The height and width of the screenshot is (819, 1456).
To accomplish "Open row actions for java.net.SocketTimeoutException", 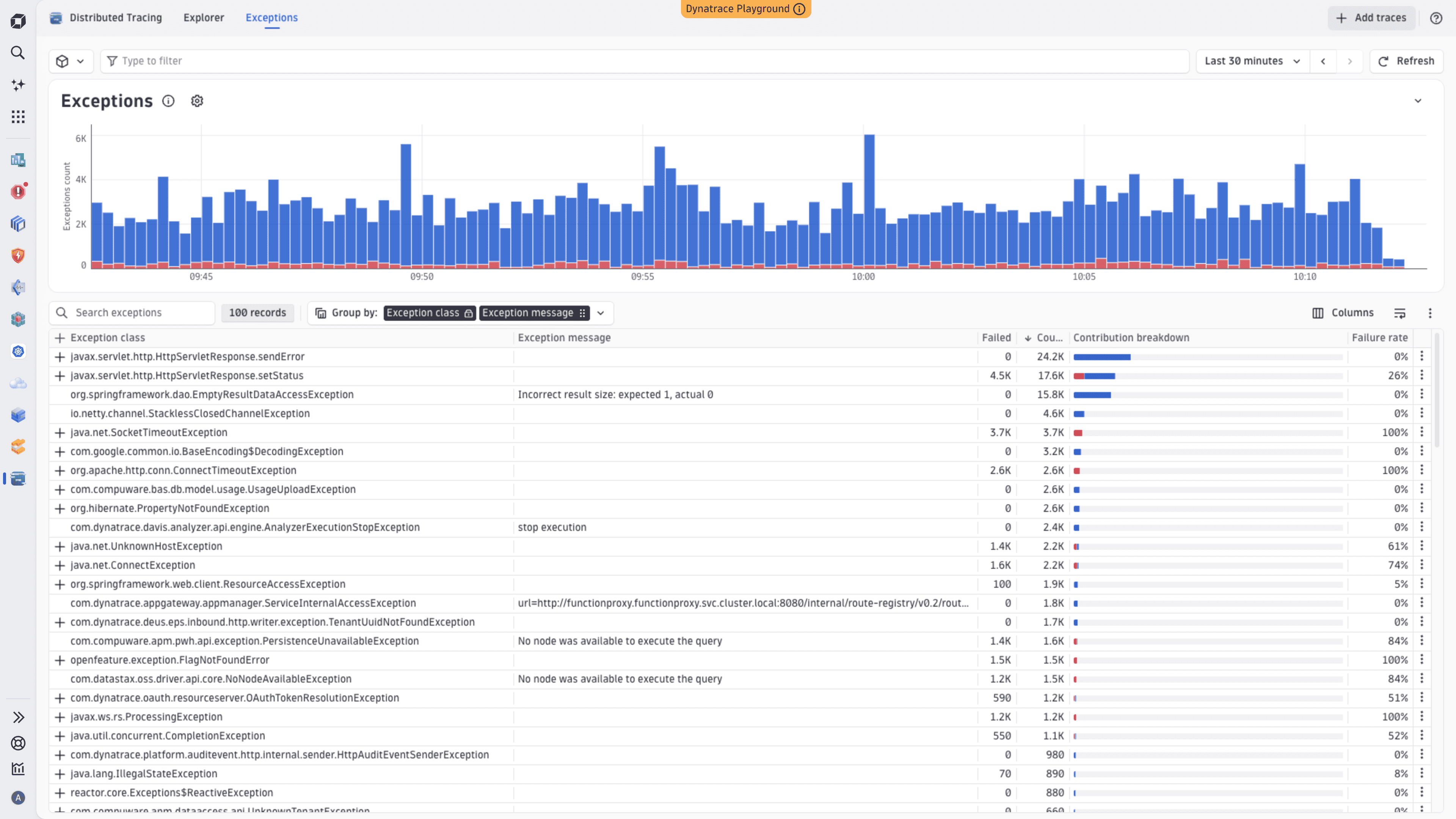I will (x=1422, y=432).
